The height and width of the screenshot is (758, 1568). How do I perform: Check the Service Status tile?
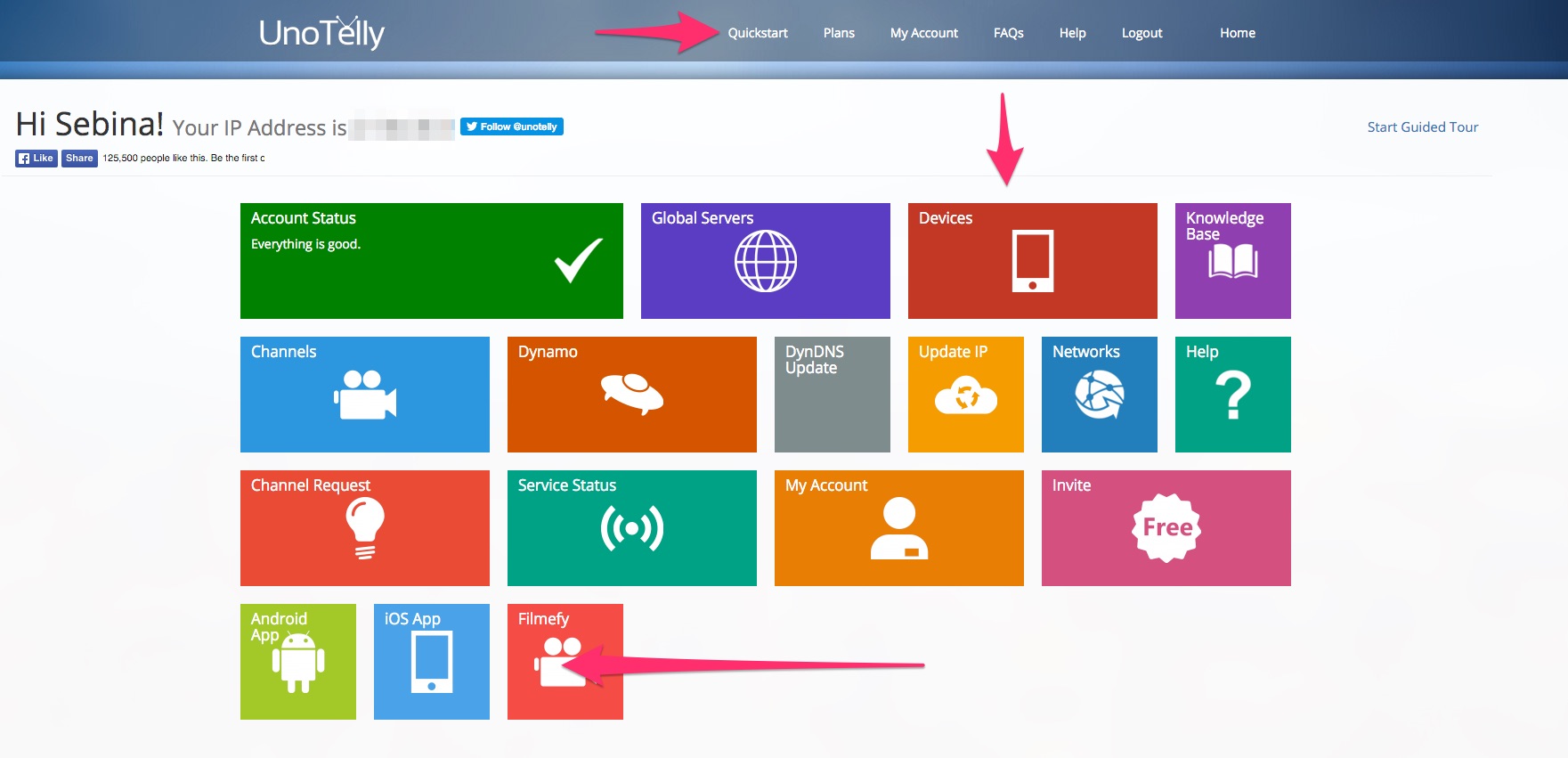631,528
